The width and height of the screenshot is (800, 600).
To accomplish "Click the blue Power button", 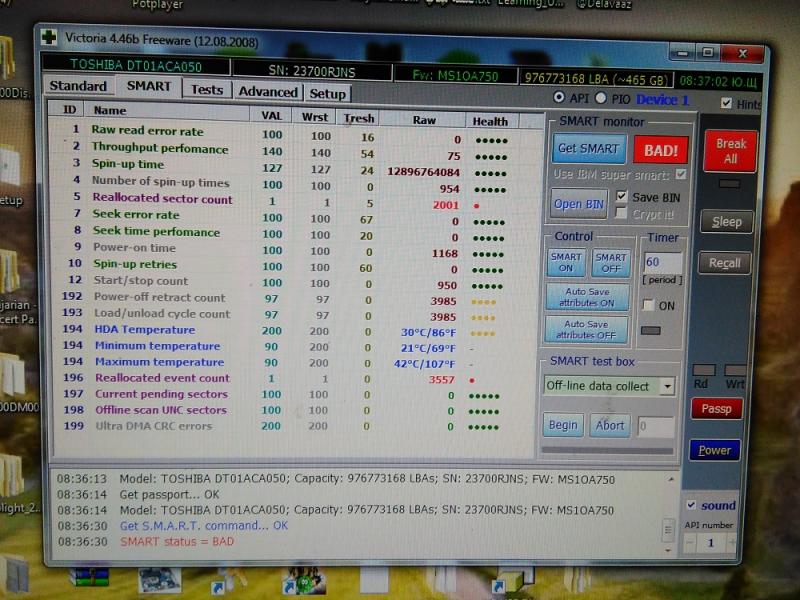I will point(714,450).
